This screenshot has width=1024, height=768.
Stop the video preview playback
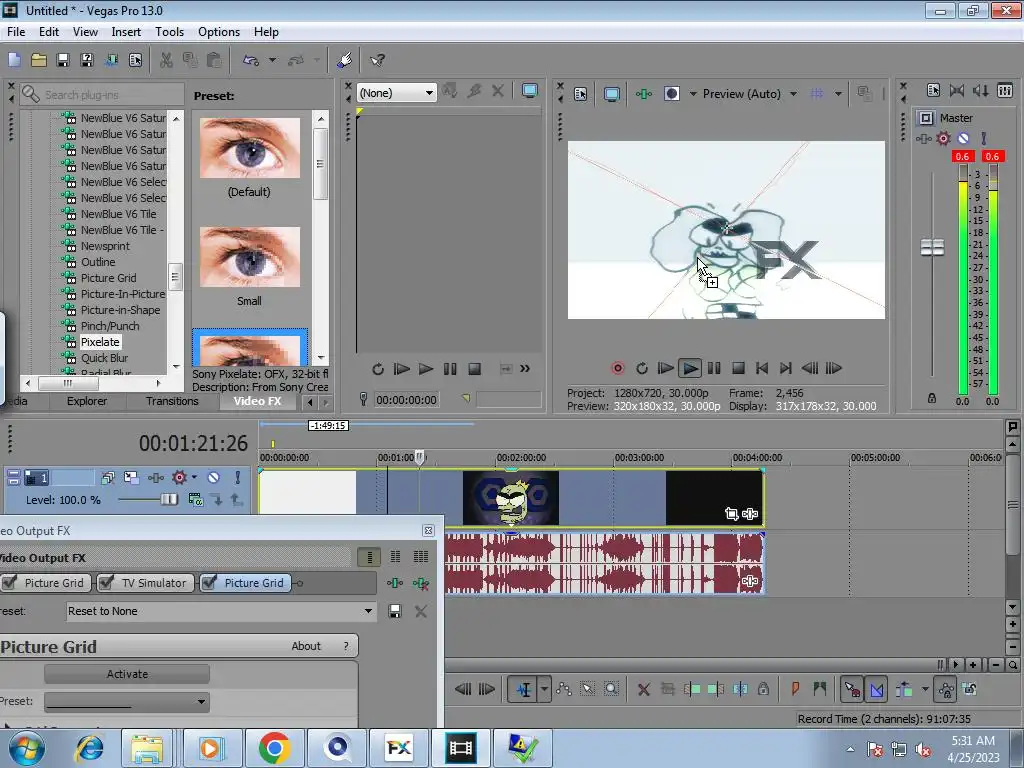[738, 368]
